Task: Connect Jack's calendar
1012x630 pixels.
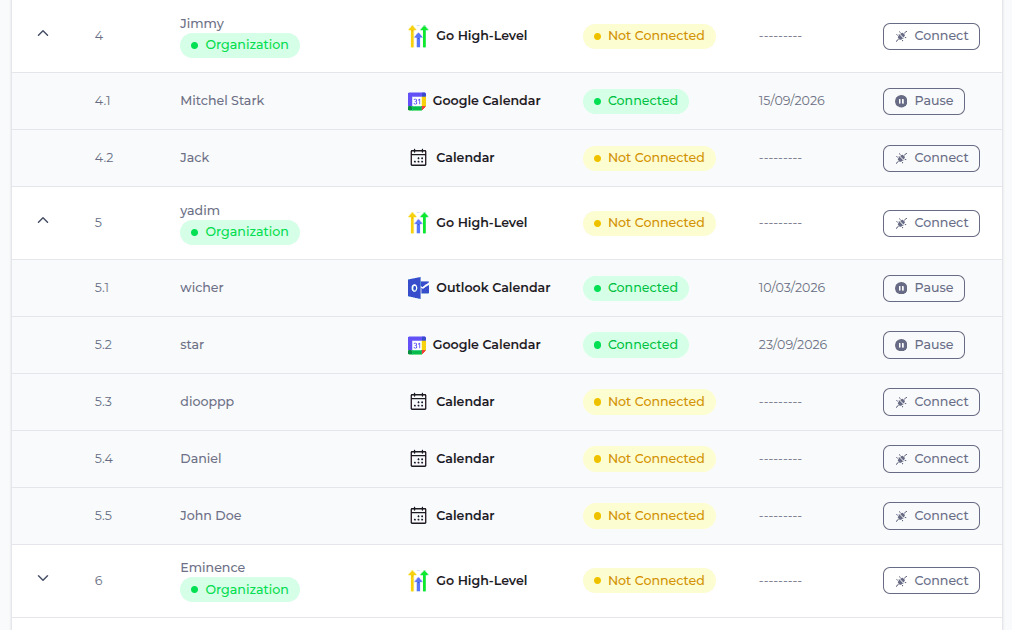Action: click(x=931, y=158)
